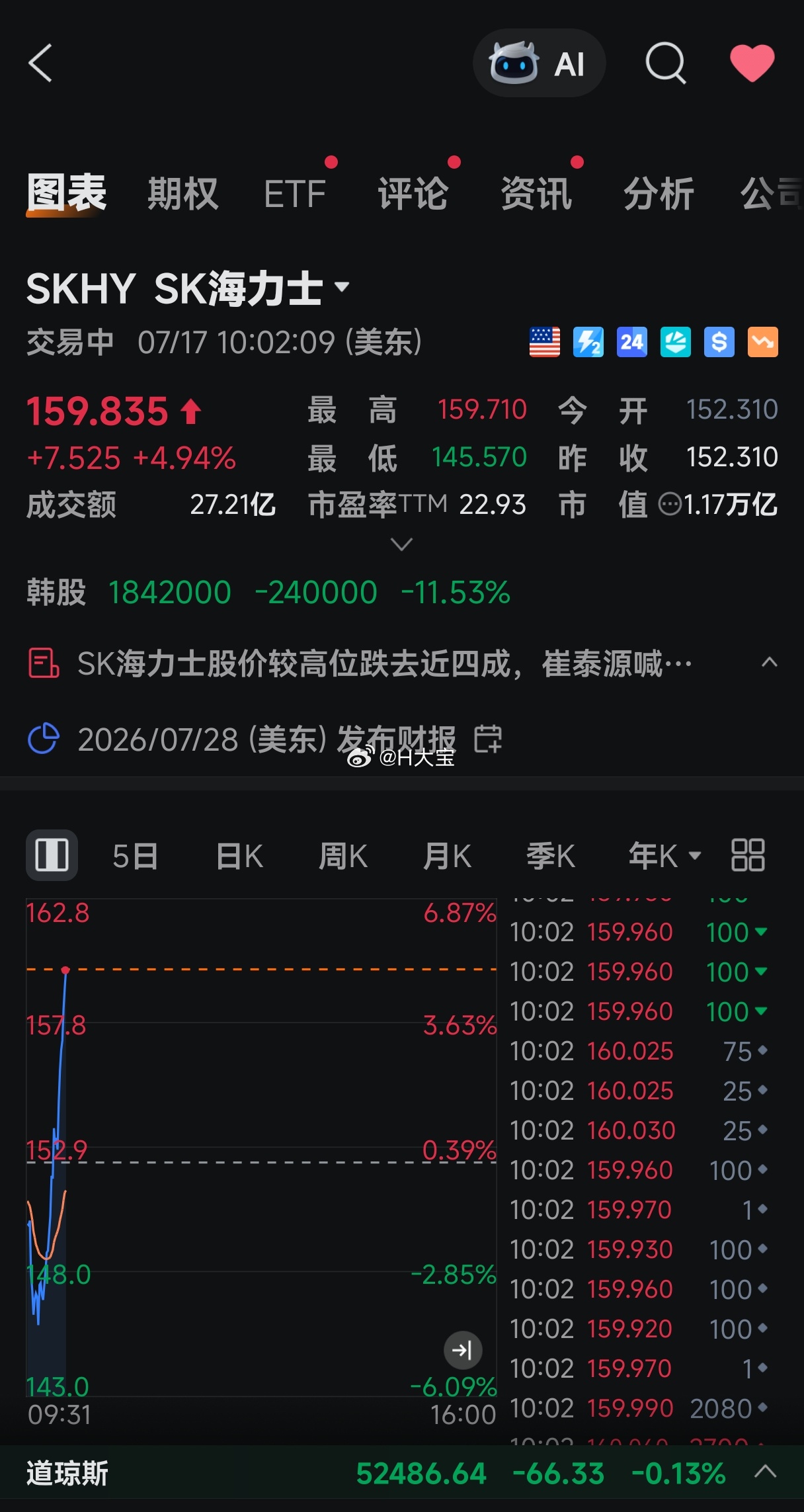Add earnings date to calendar icon

click(x=488, y=739)
